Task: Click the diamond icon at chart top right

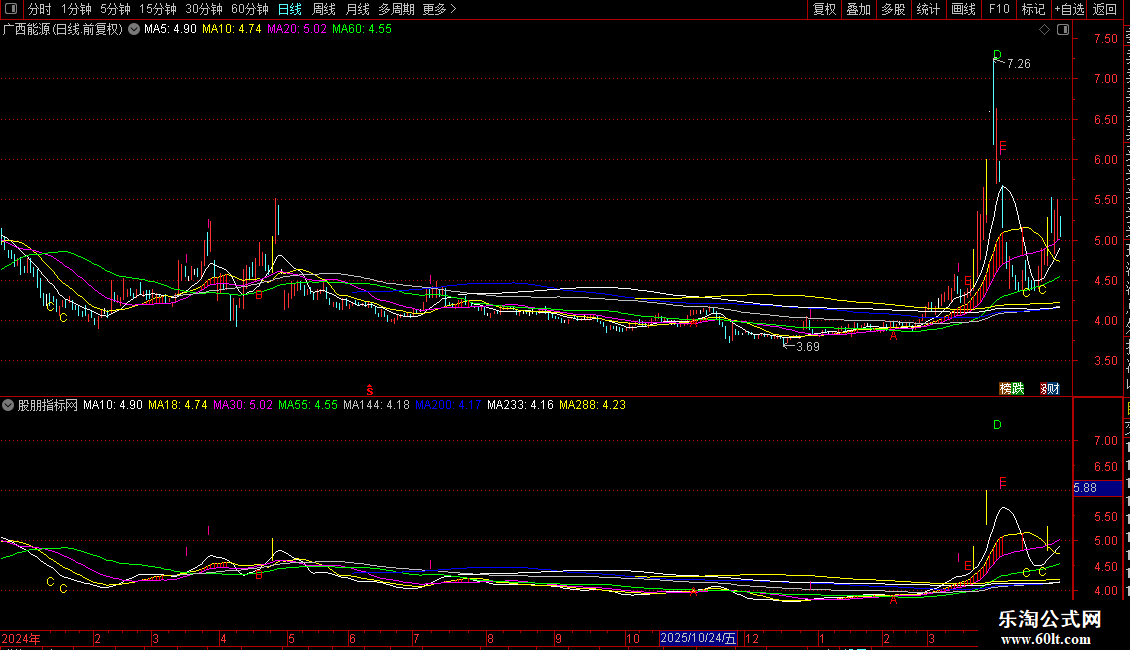Action: point(1044,30)
